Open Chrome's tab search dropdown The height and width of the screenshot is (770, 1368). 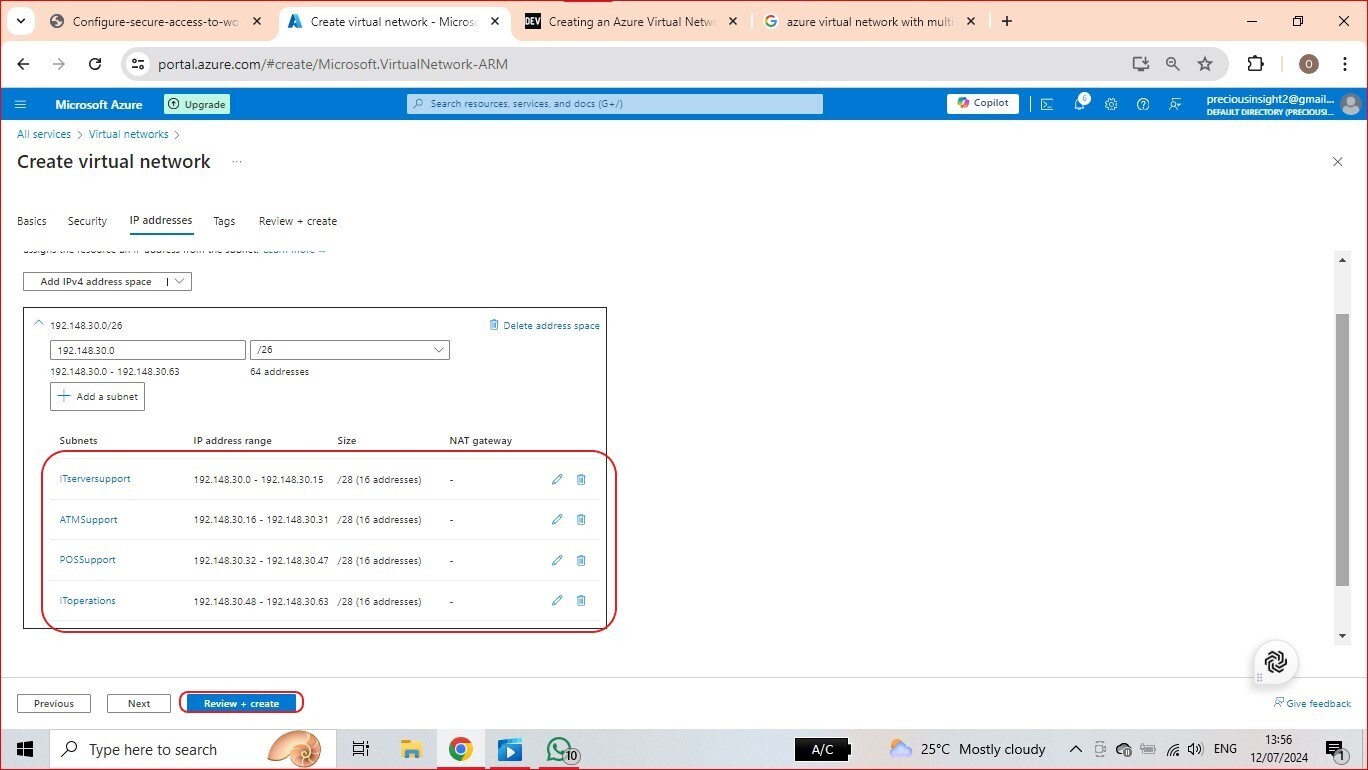(20, 21)
